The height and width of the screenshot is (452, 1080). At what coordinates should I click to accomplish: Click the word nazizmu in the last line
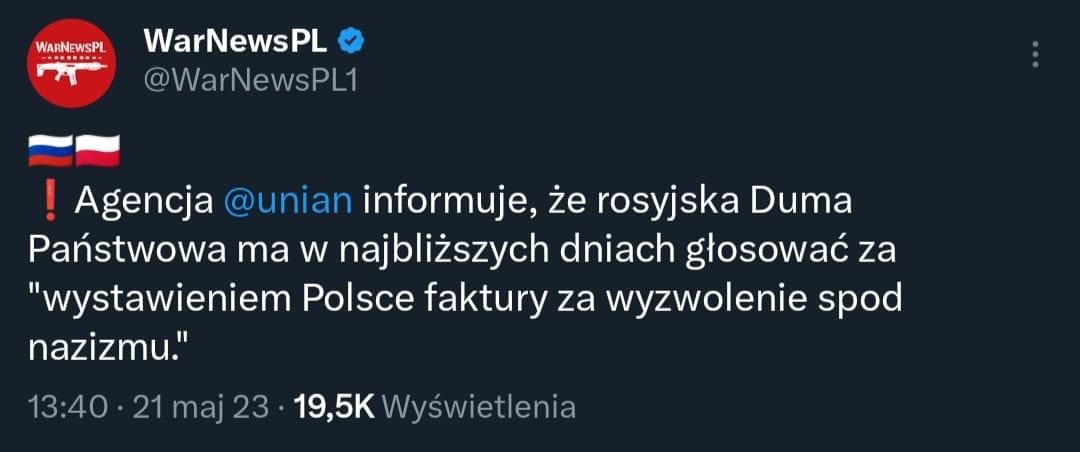(110, 345)
